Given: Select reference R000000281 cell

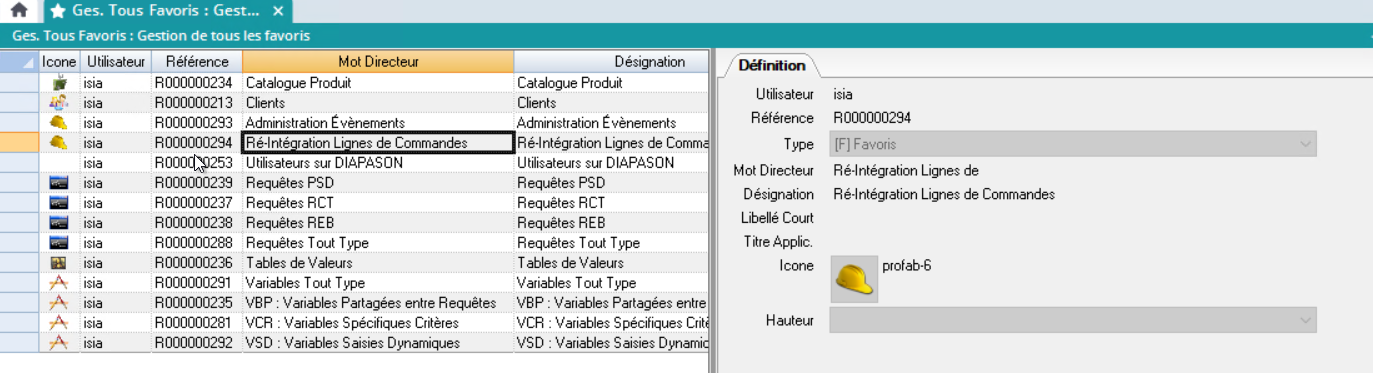Looking at the screenshot, I should [x=197, y=323].
